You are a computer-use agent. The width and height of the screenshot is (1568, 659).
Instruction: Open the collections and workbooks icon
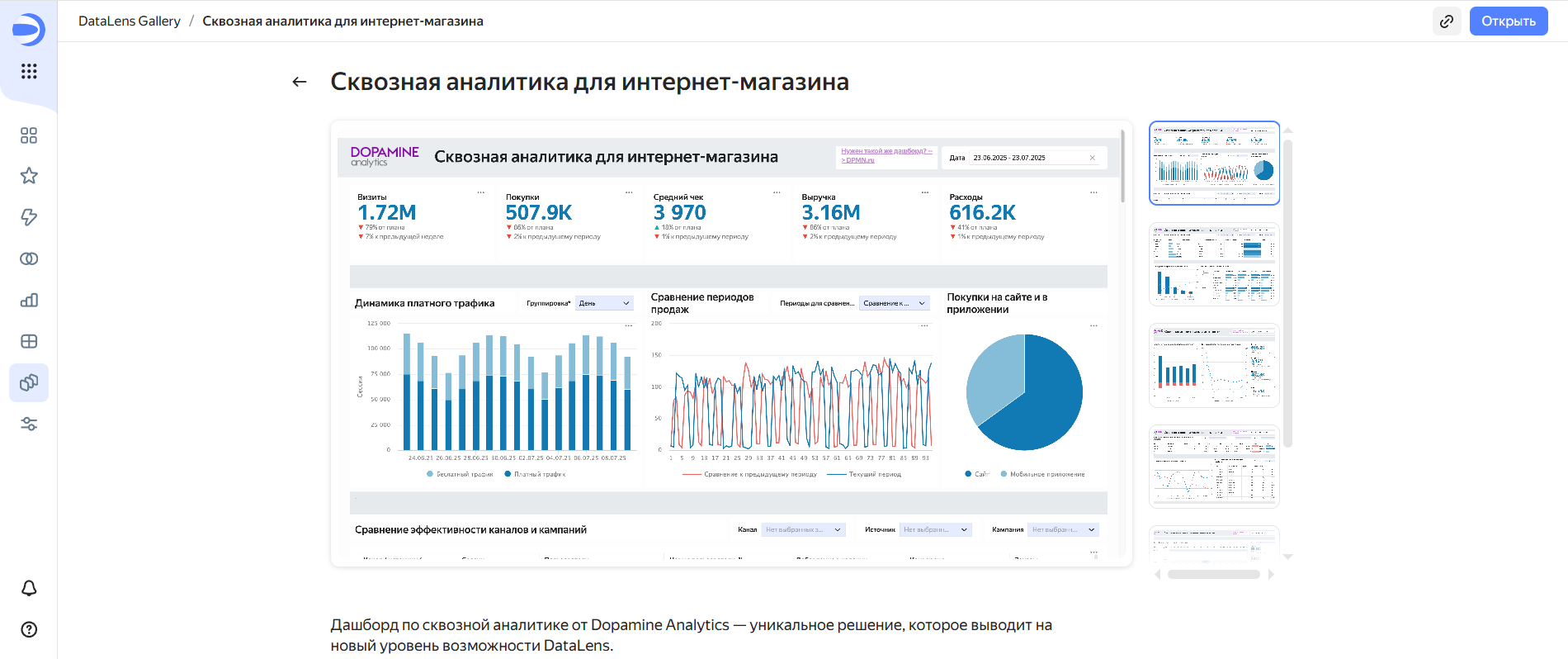click(x=29, y=135)
